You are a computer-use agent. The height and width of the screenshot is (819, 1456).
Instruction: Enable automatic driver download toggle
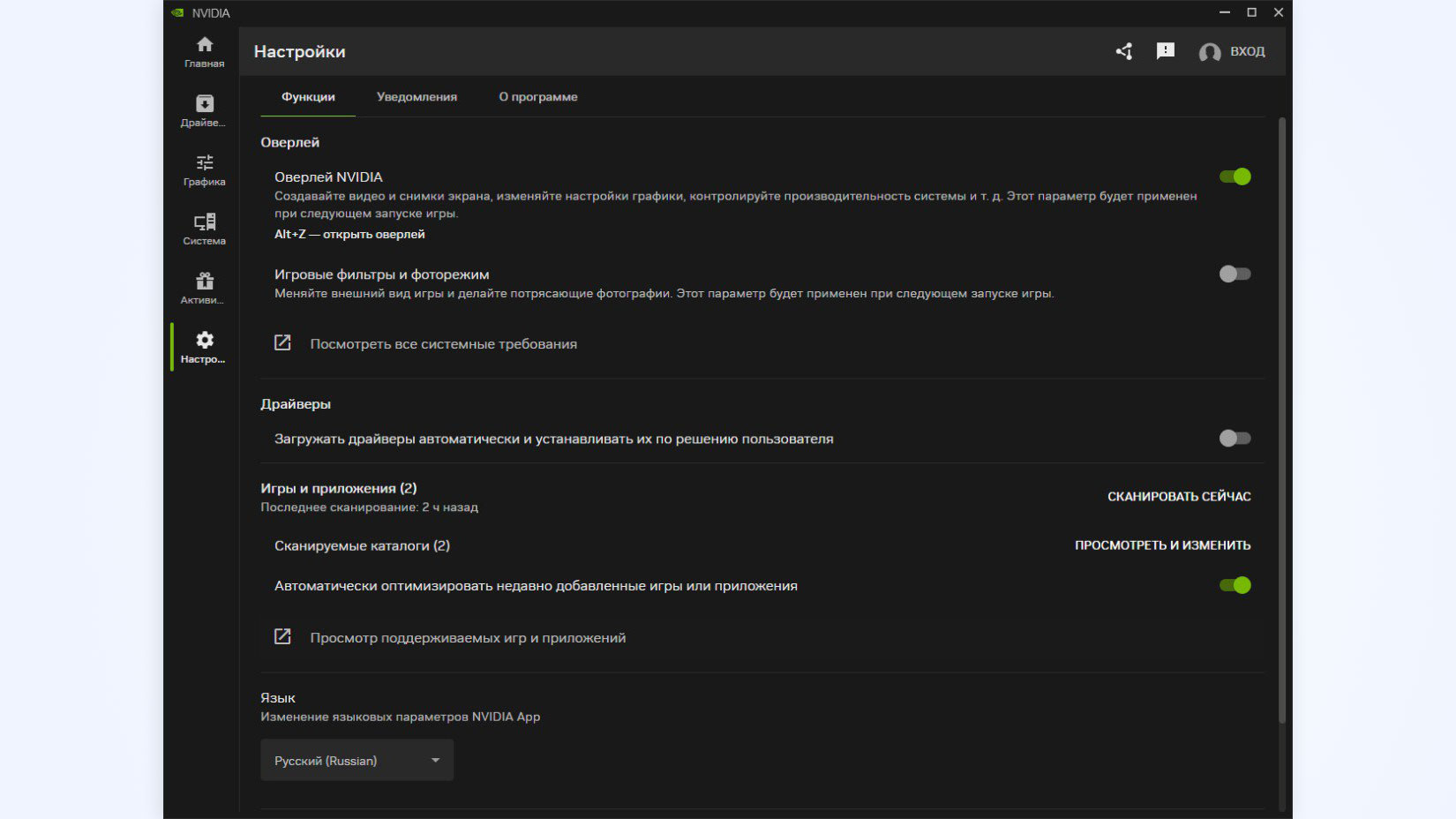click(x=1235, y=439)
